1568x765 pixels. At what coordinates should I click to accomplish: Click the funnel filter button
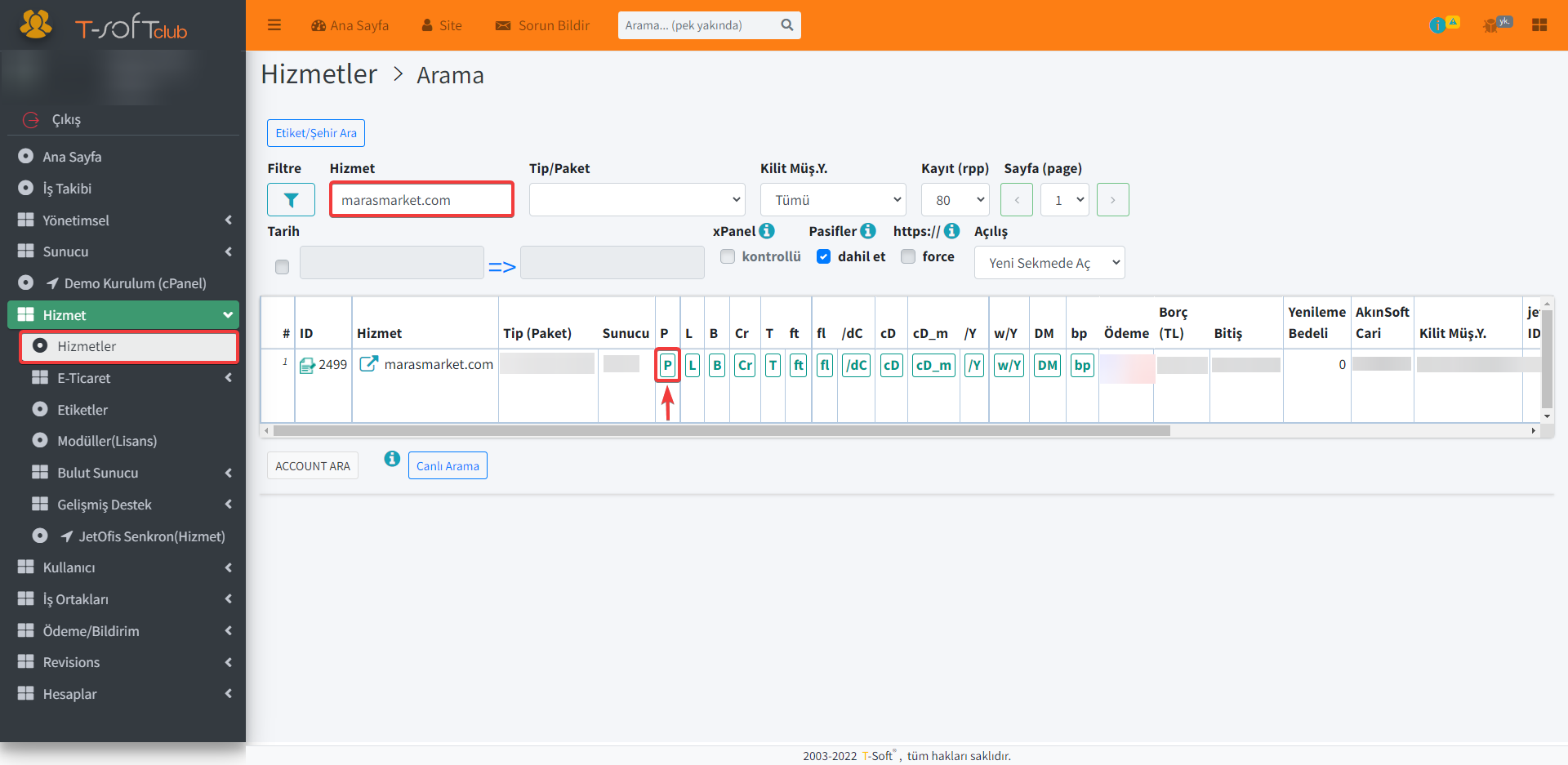tap(291, 200)
